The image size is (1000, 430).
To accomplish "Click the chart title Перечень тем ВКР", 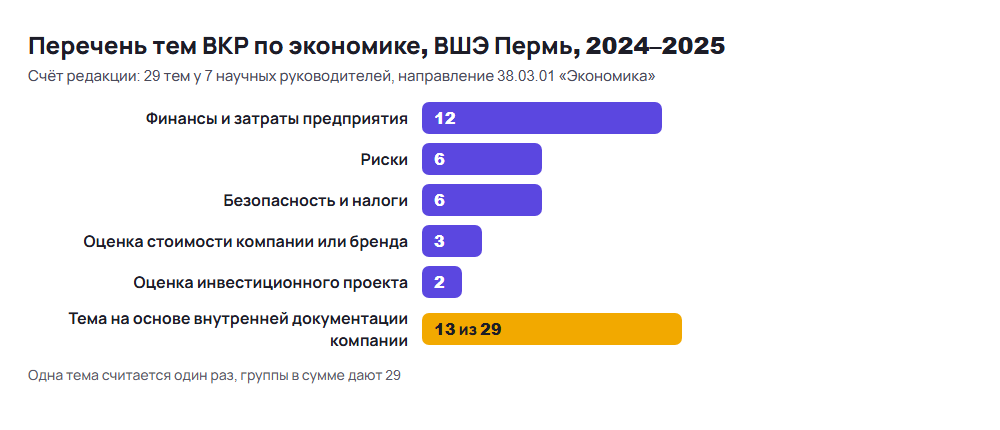I will [x=377, y=46].
